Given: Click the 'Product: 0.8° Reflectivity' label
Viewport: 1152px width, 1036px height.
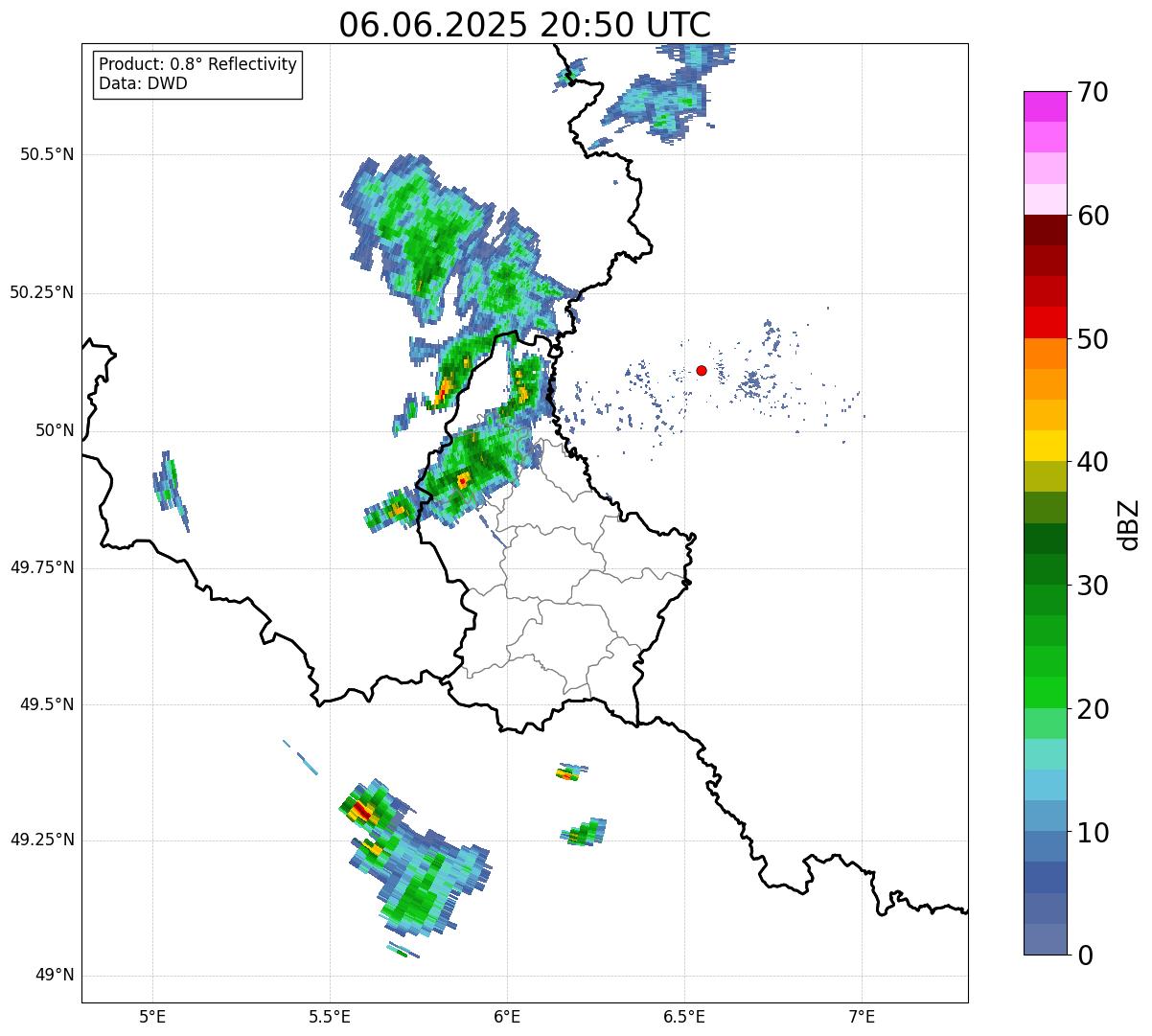Looking at the screenshot, I should (x=198, y=64).
